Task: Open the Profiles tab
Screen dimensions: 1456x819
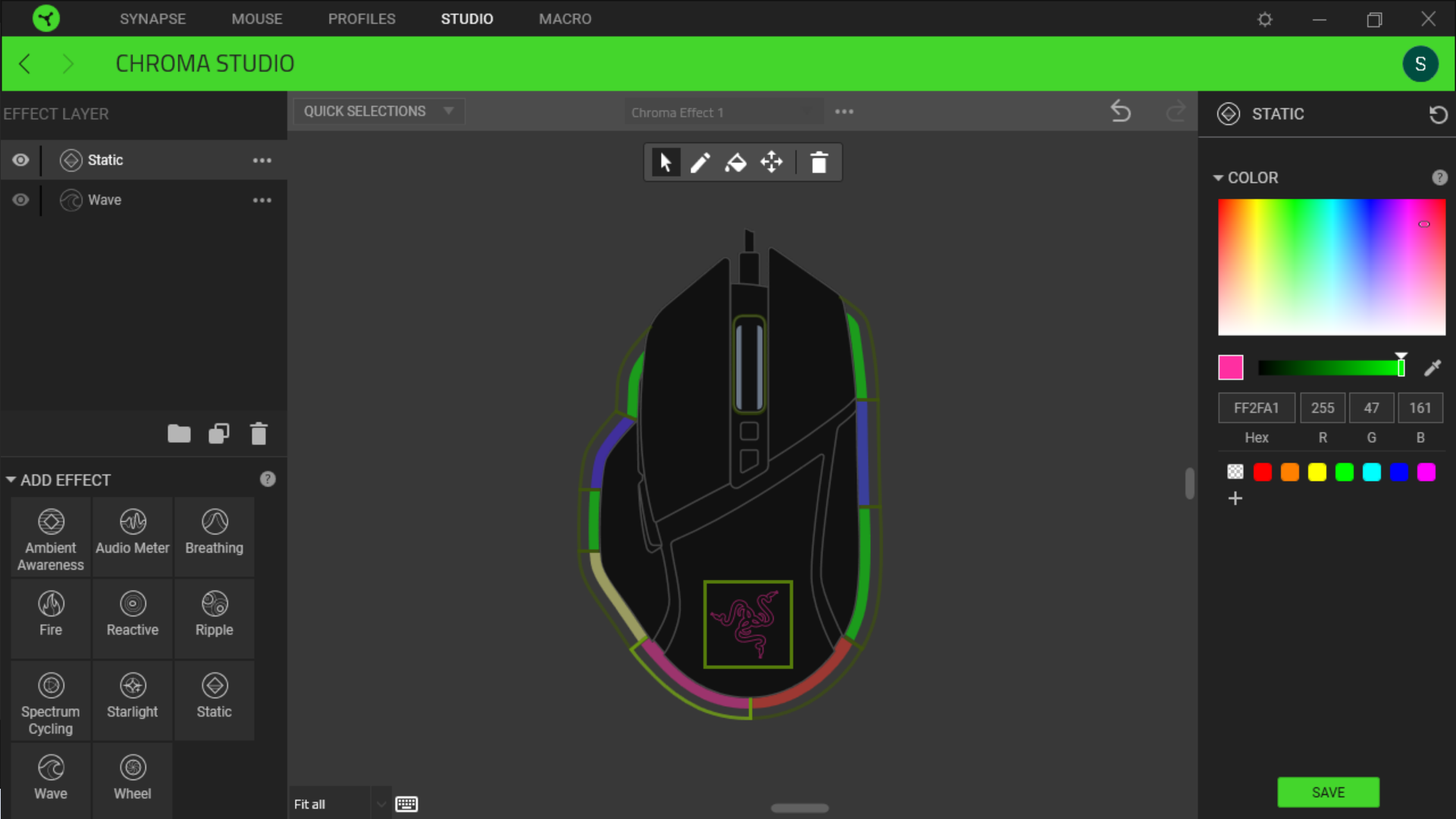Action: pos(362,19)
